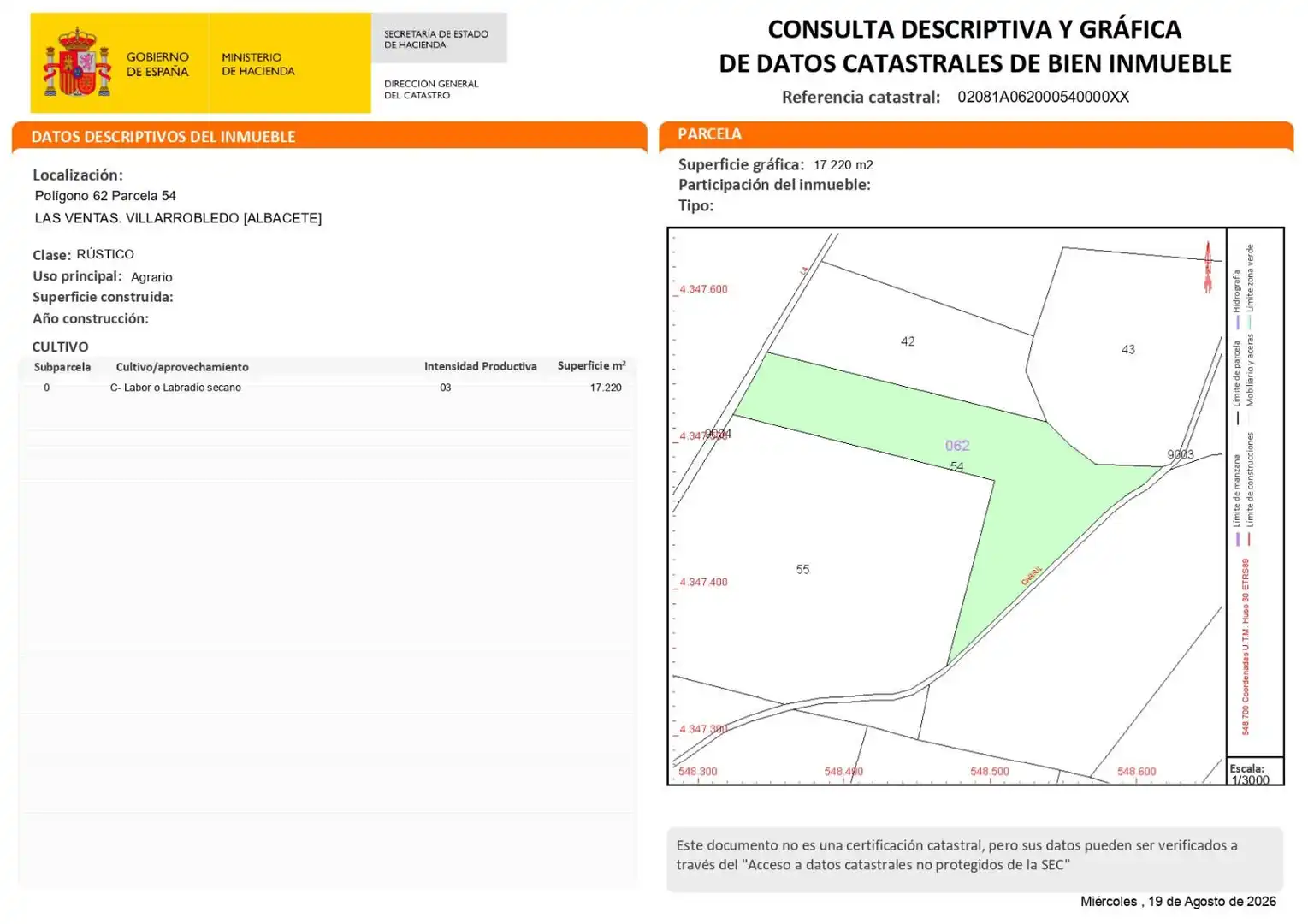Screen dimensions: 1308x924
Task: Click 'DE DATOS CATASTRALES DE BIEN INMUEBLE' line
Action: coord(975,63)
